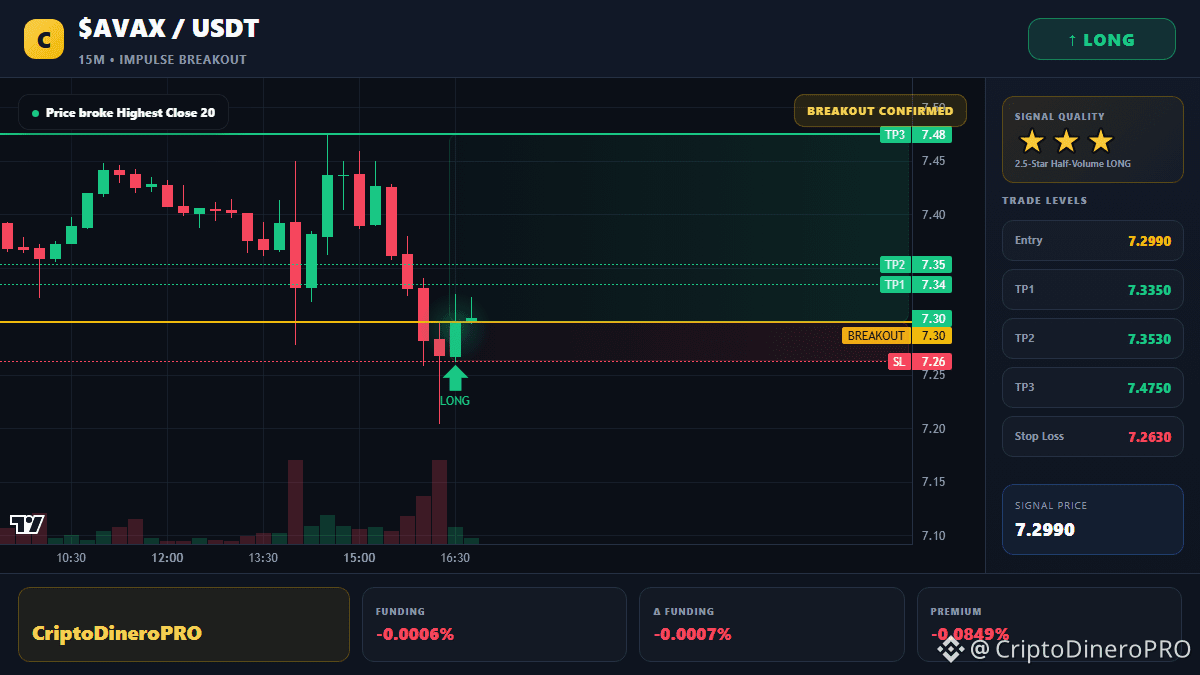Screen dimensions: 1200x675
Task: Click the BREAKOUT CONFIRMED badge
Action: 880,111
